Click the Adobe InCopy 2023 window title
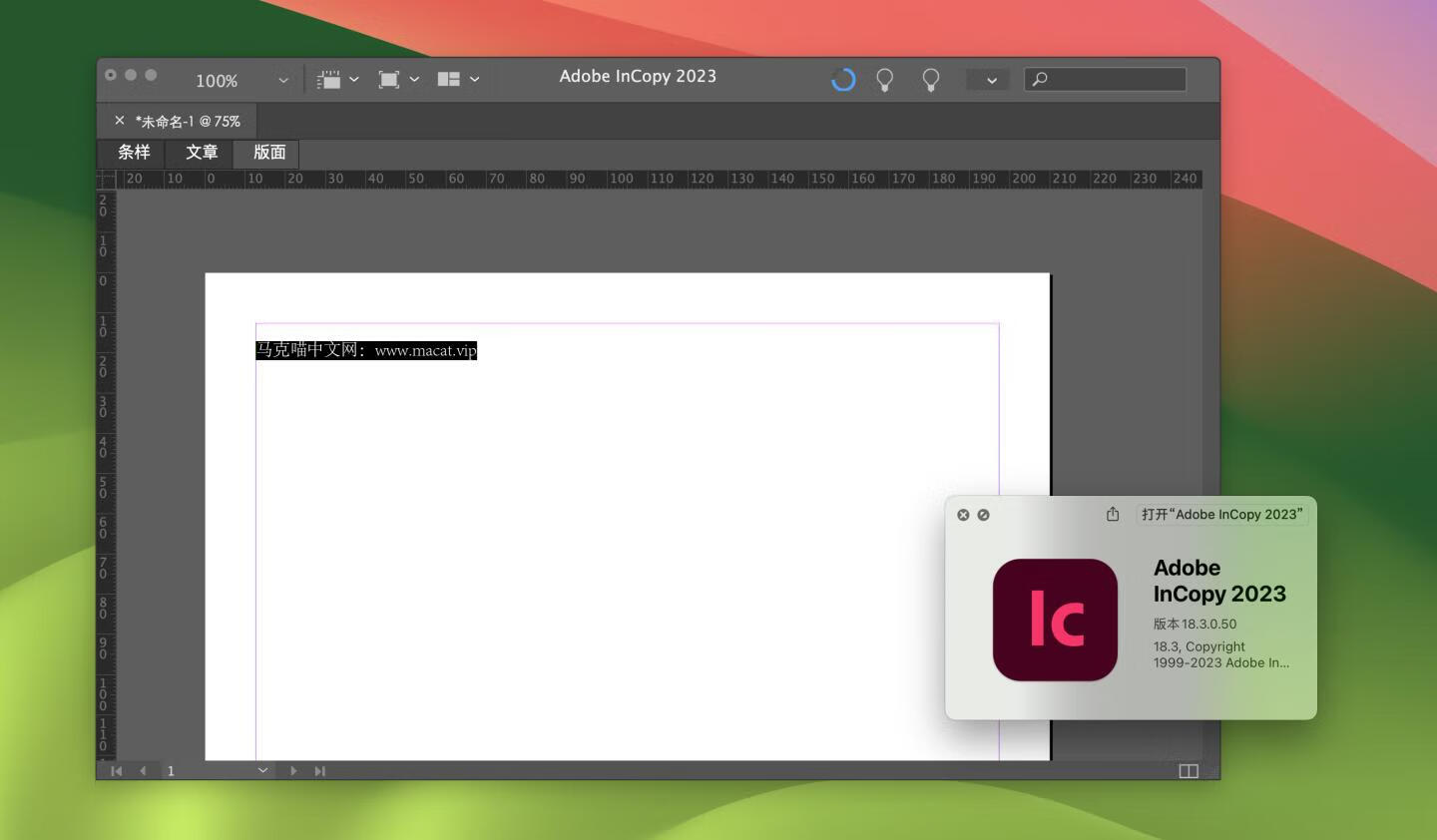 coord(638,76)
